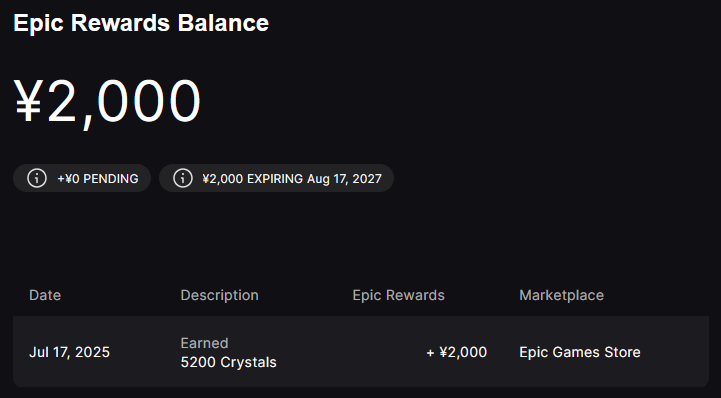Click the + ¥2,000 earned amount in row

click(457, 352)
